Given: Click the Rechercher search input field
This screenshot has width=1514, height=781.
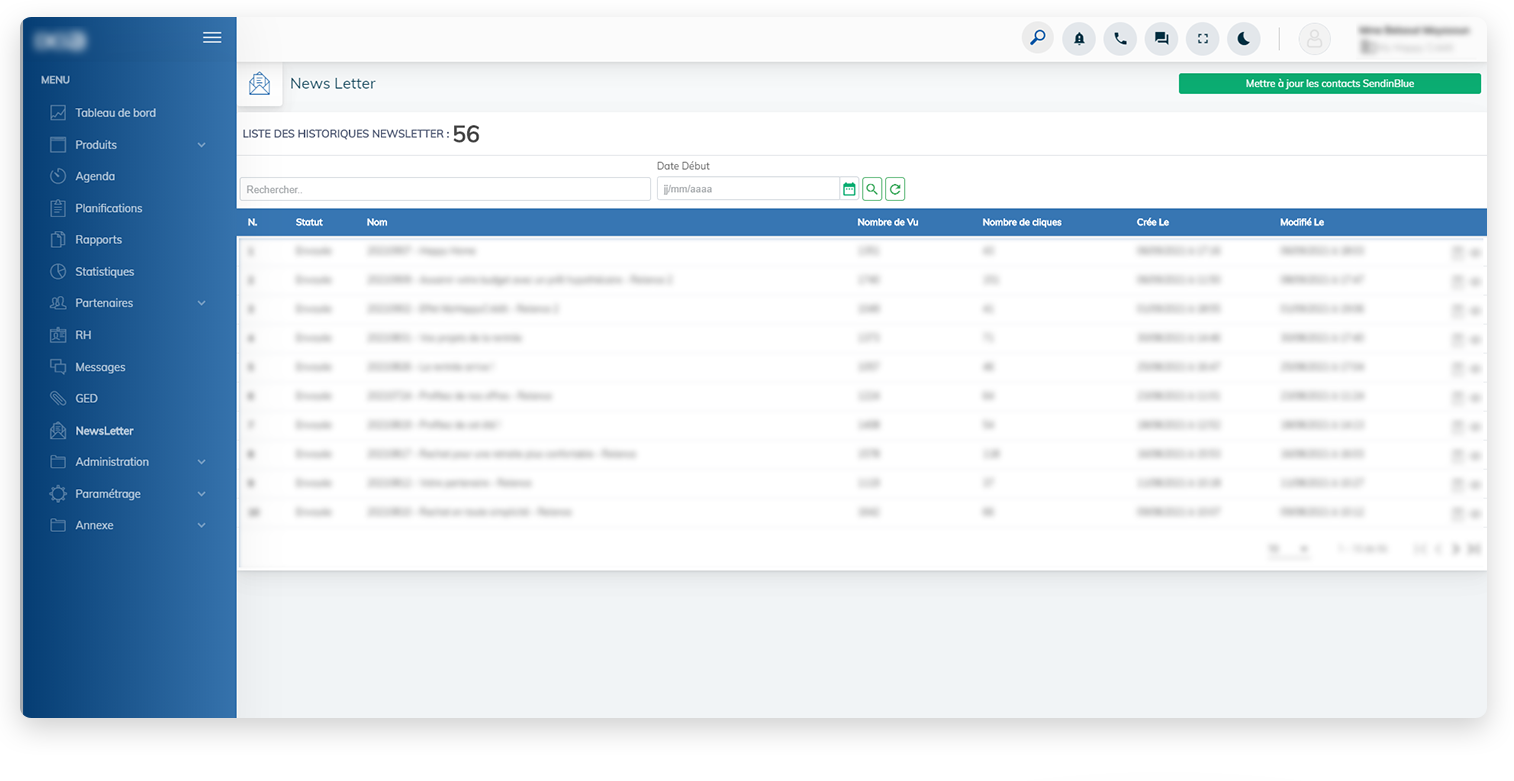Looking at the screenshot, I should coord(445,189).
